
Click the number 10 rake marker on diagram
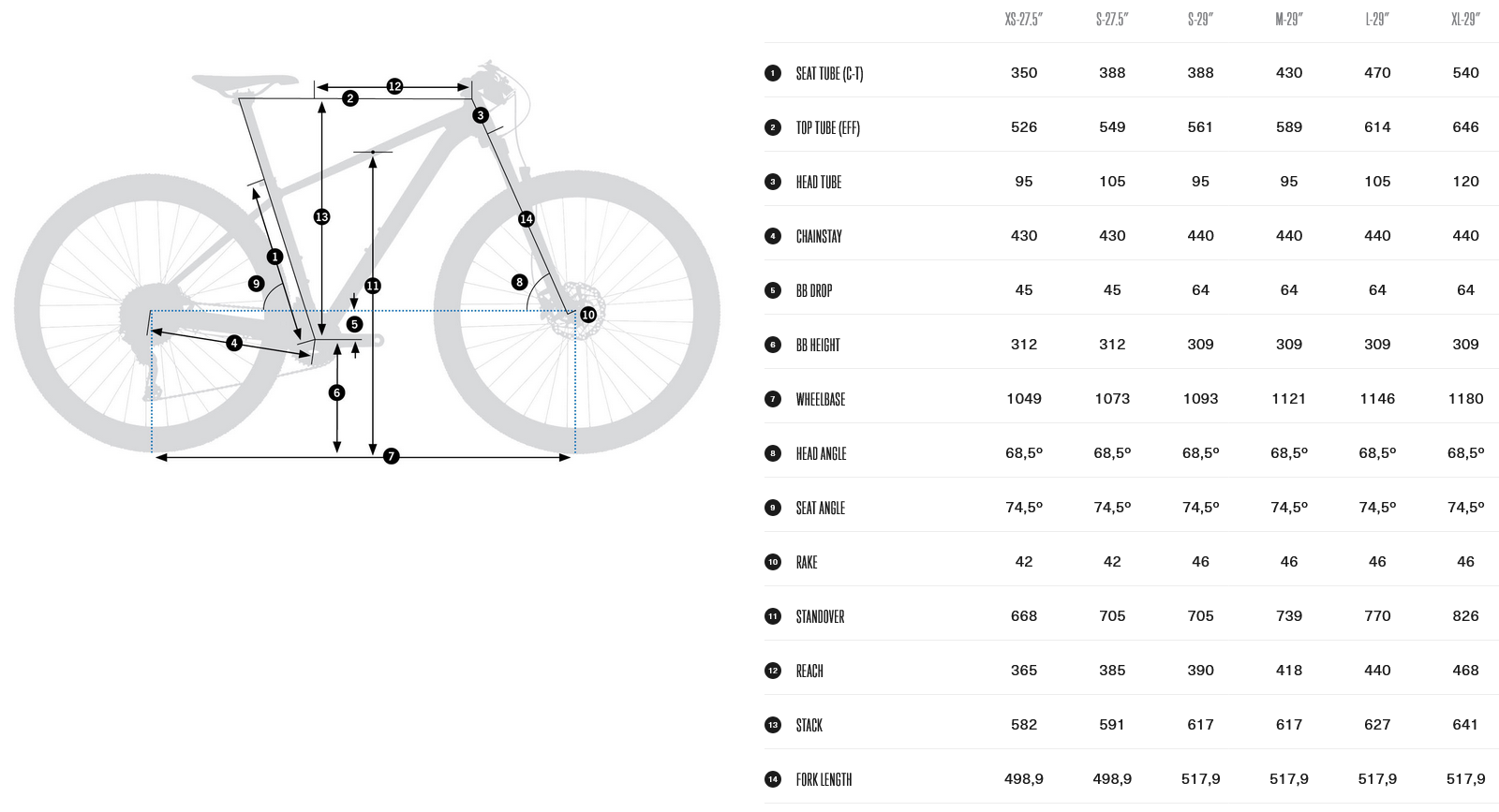[x=588, y=315]
